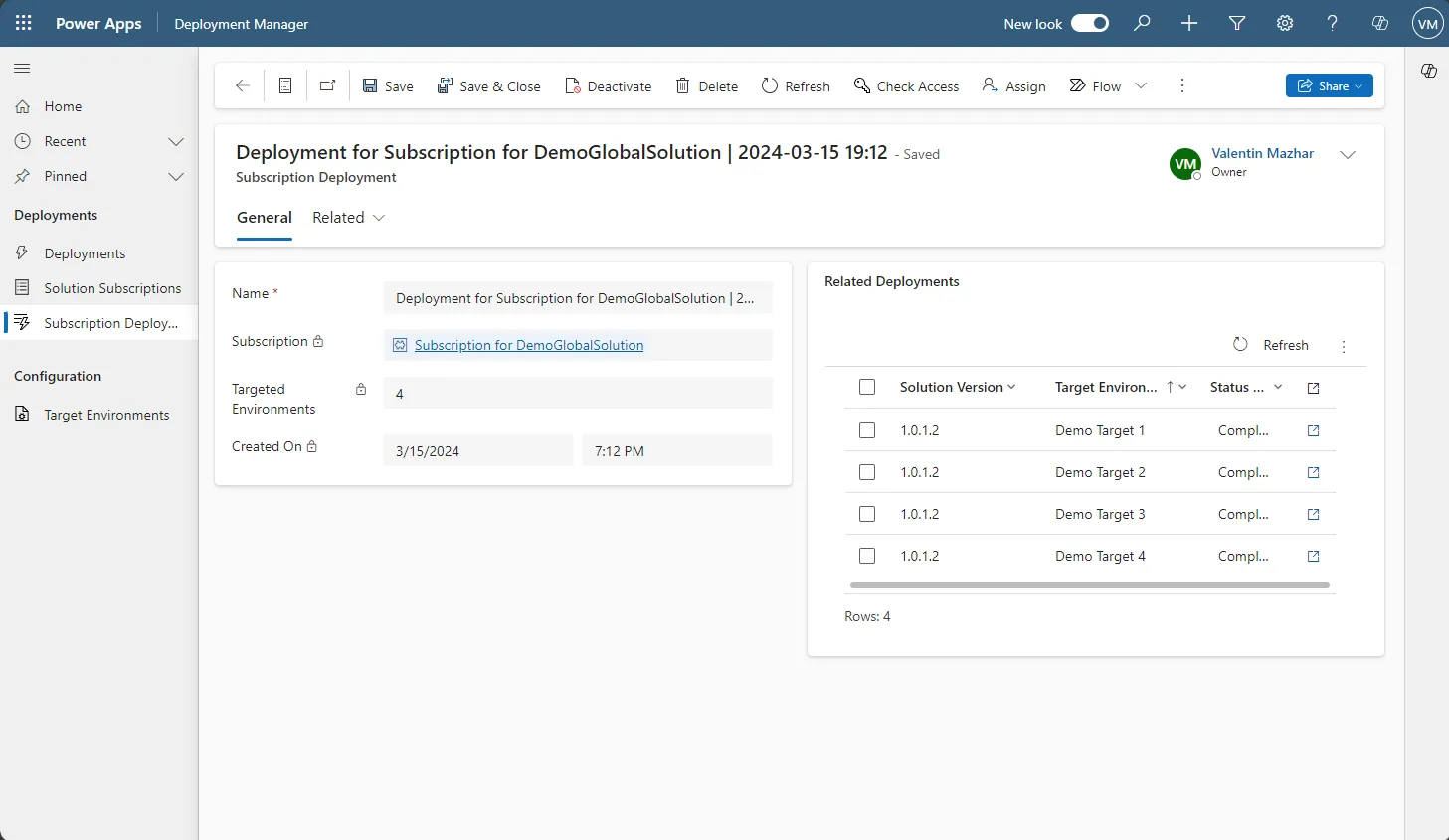Open the Share button dropdown
Image resolution: width=1449 pixels, height=840 pixels.
pyautogui.click(x=1330, y=85)
